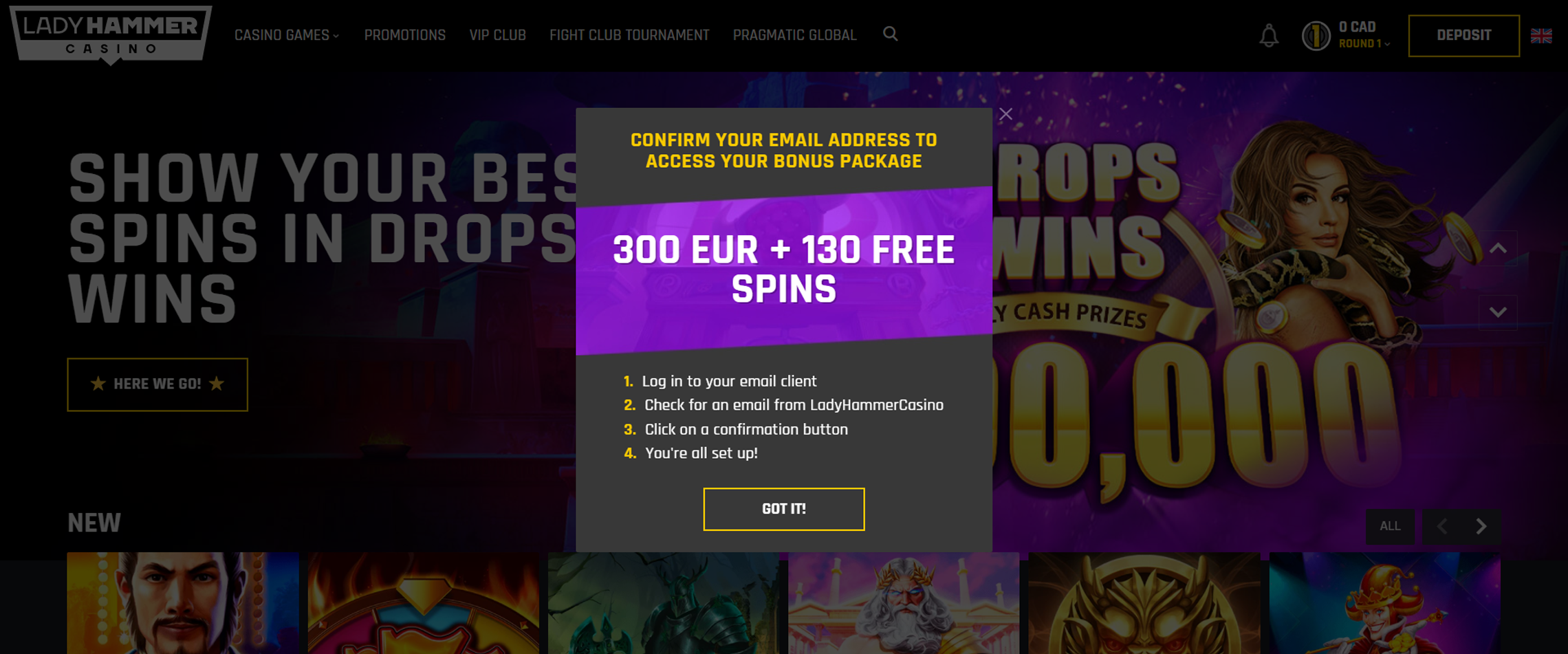Expand the Casino Games dropdown
1568x654 pixels.
[287, 35]
